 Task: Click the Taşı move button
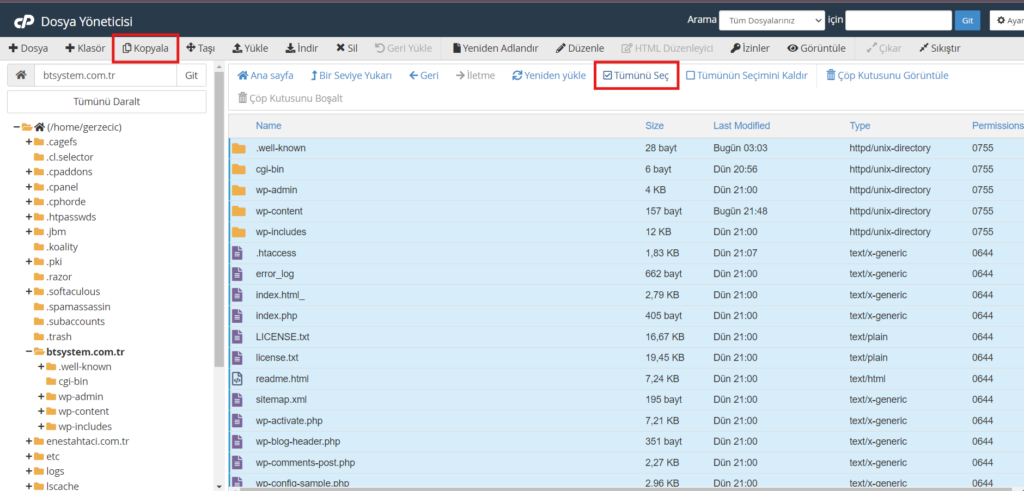(x=201, y=48)
